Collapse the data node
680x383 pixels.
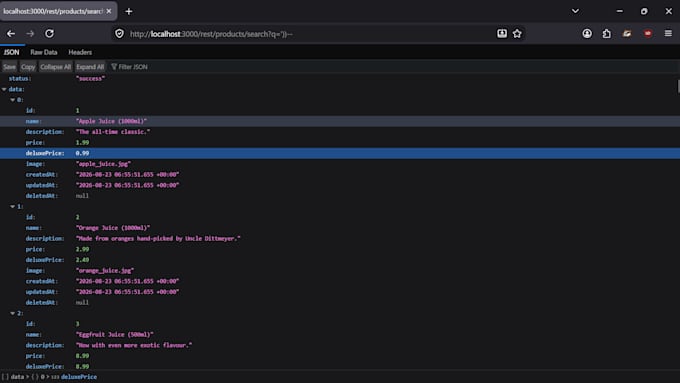point(4,89)
